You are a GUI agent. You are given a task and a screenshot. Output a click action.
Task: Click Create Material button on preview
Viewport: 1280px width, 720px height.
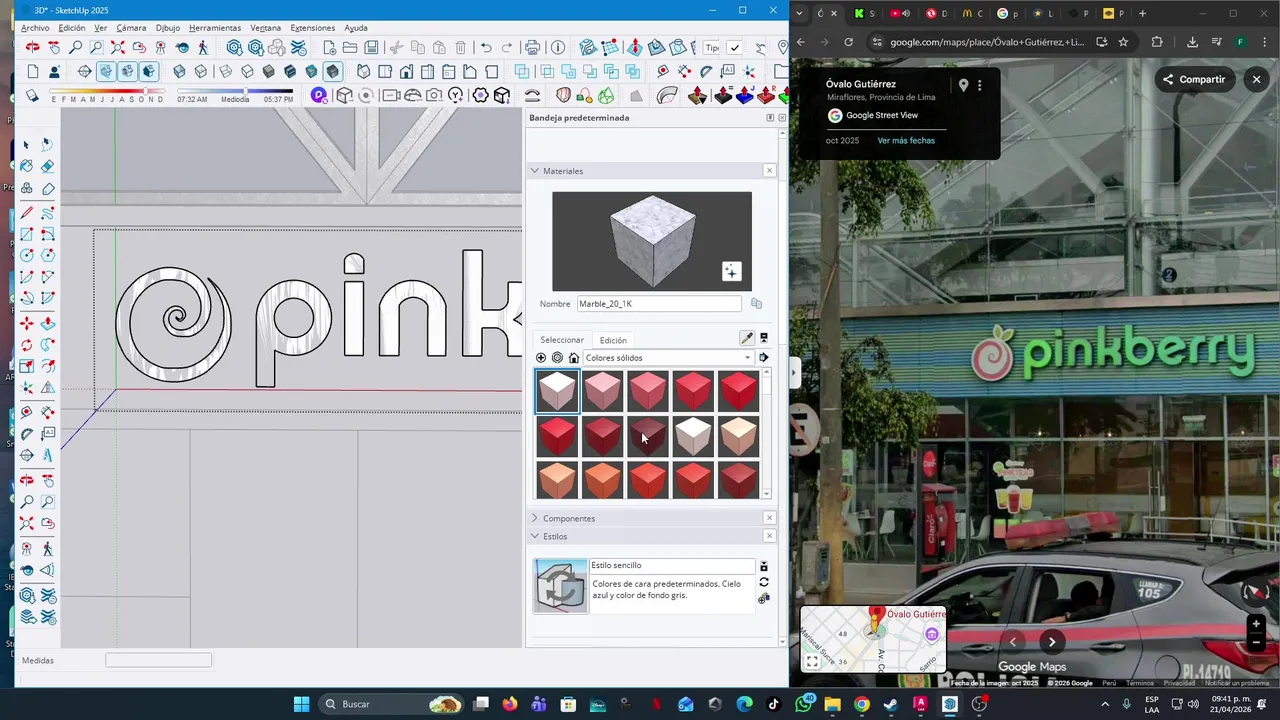[x=731, y=271]
